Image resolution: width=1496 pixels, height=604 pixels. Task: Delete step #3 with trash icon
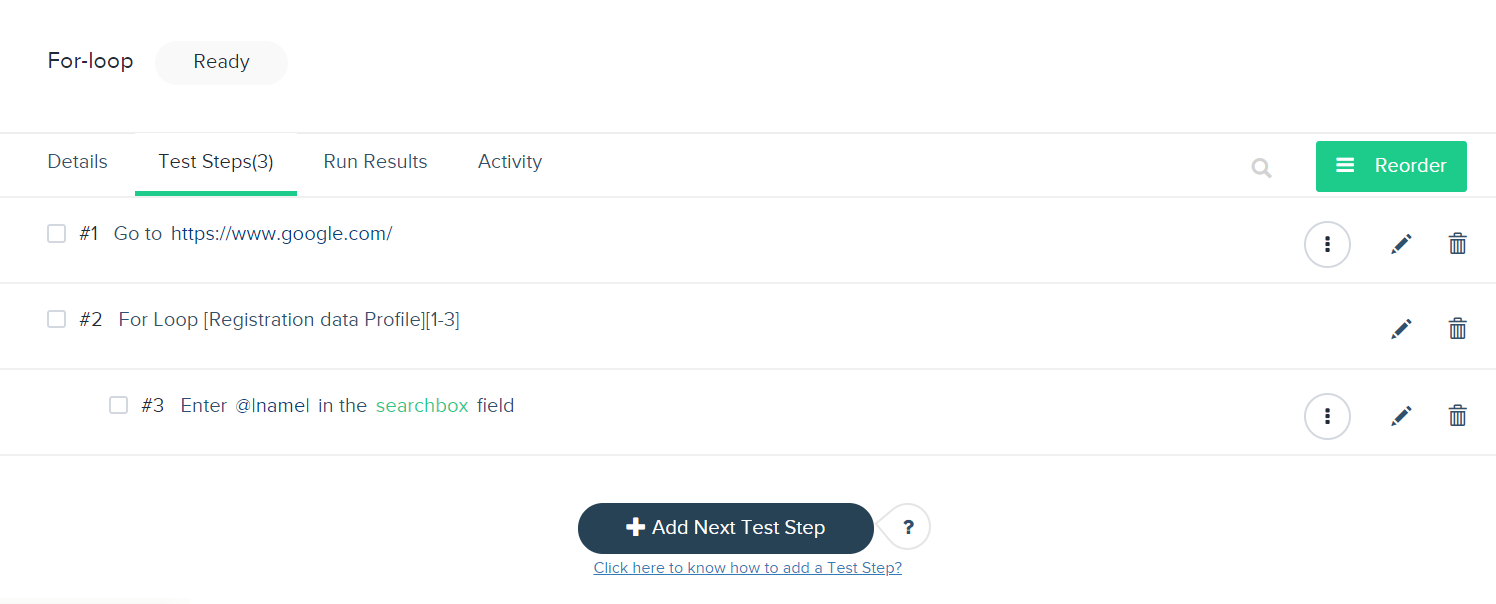(x=1458, y=415)
